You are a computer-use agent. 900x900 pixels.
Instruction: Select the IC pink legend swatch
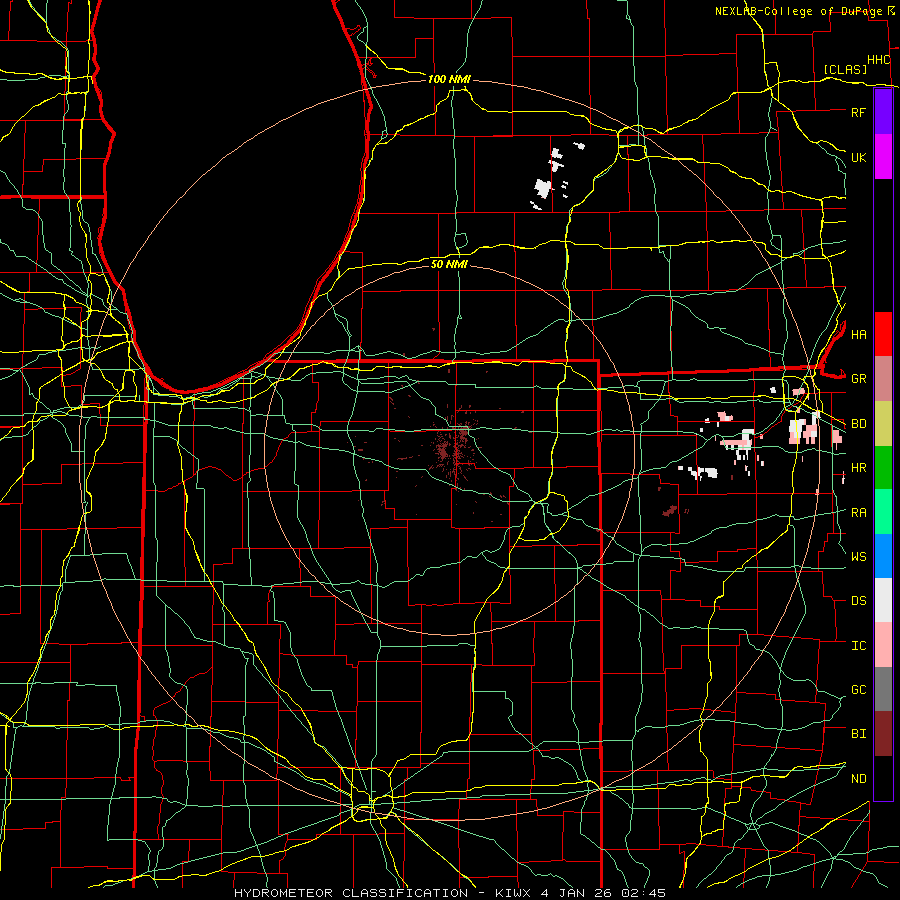(883, 645)
